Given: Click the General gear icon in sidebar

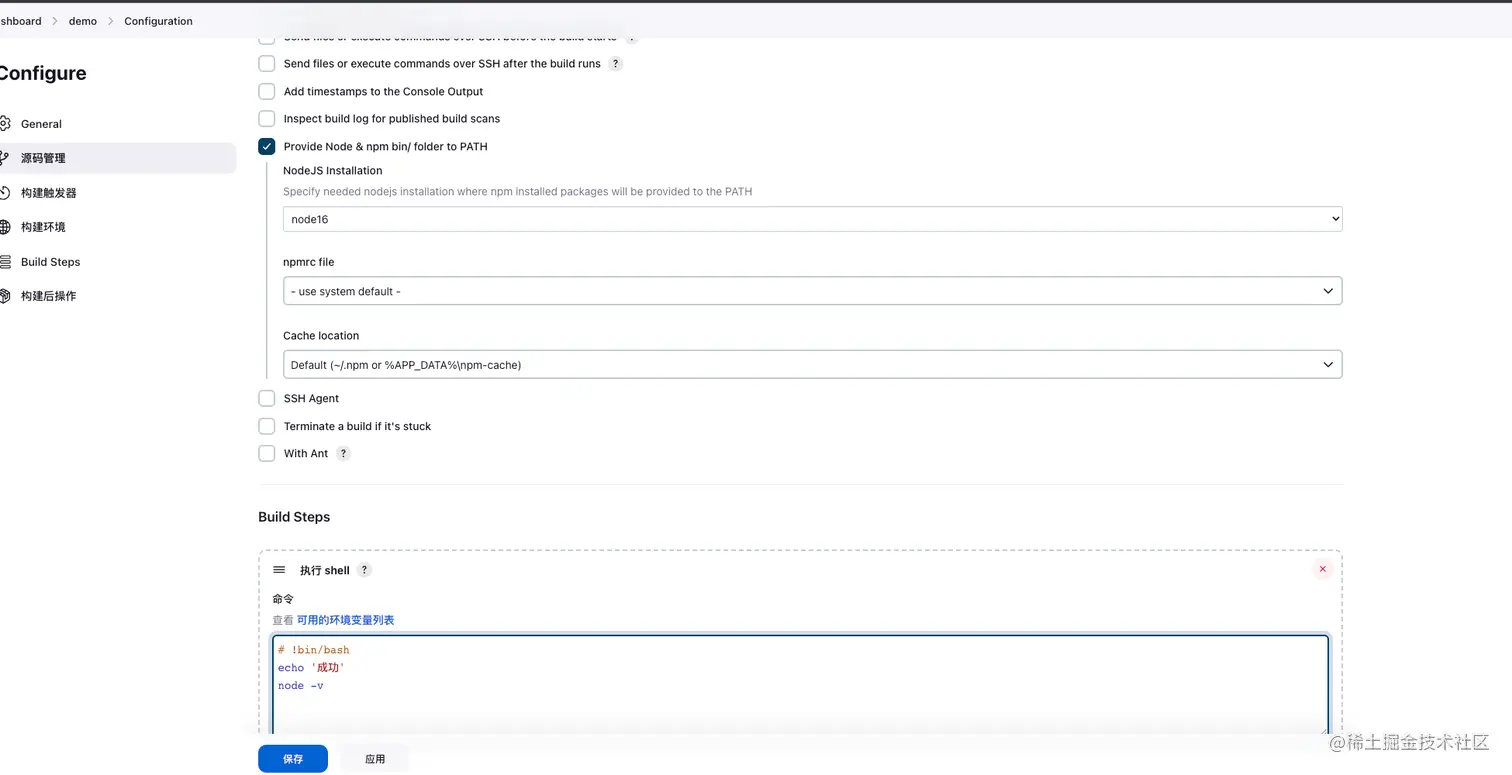Looking at the screenshot, I should (x=5, y=124).
